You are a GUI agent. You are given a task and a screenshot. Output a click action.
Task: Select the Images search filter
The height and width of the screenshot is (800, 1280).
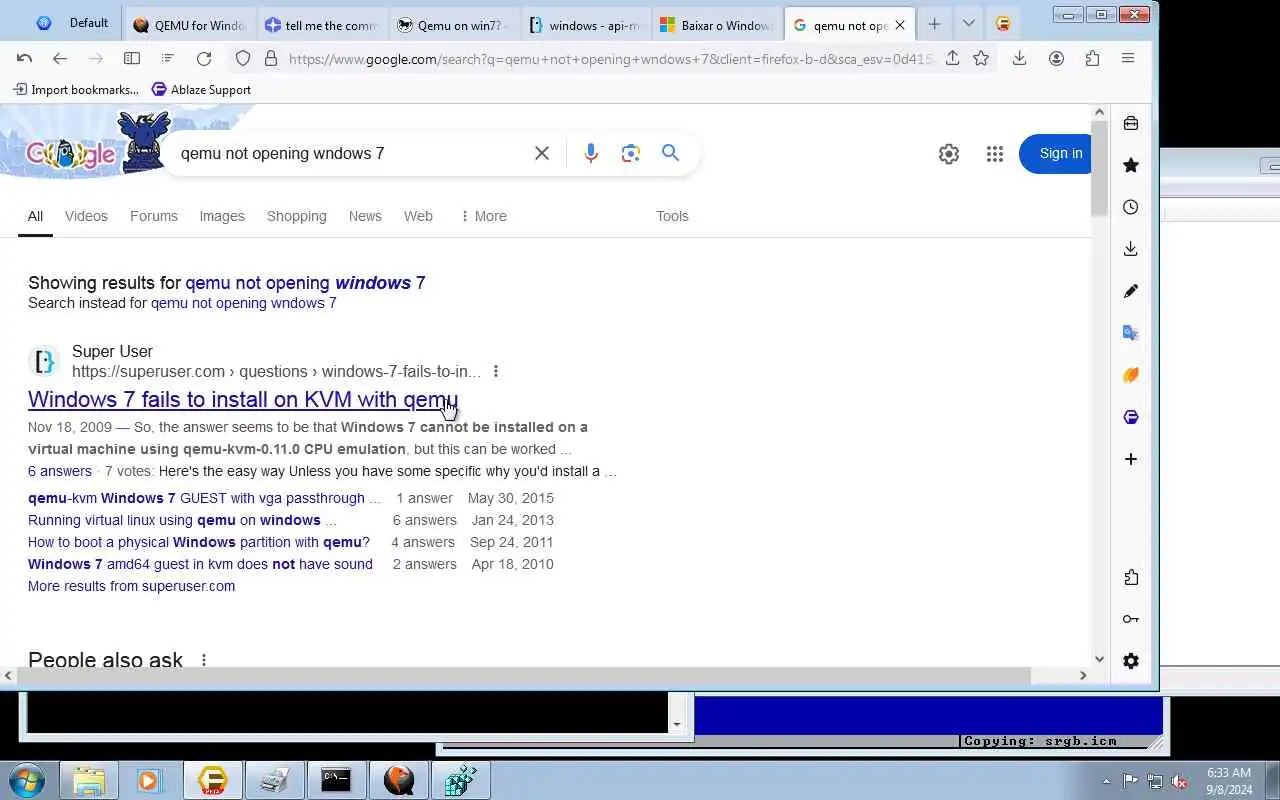pos(222,216)
